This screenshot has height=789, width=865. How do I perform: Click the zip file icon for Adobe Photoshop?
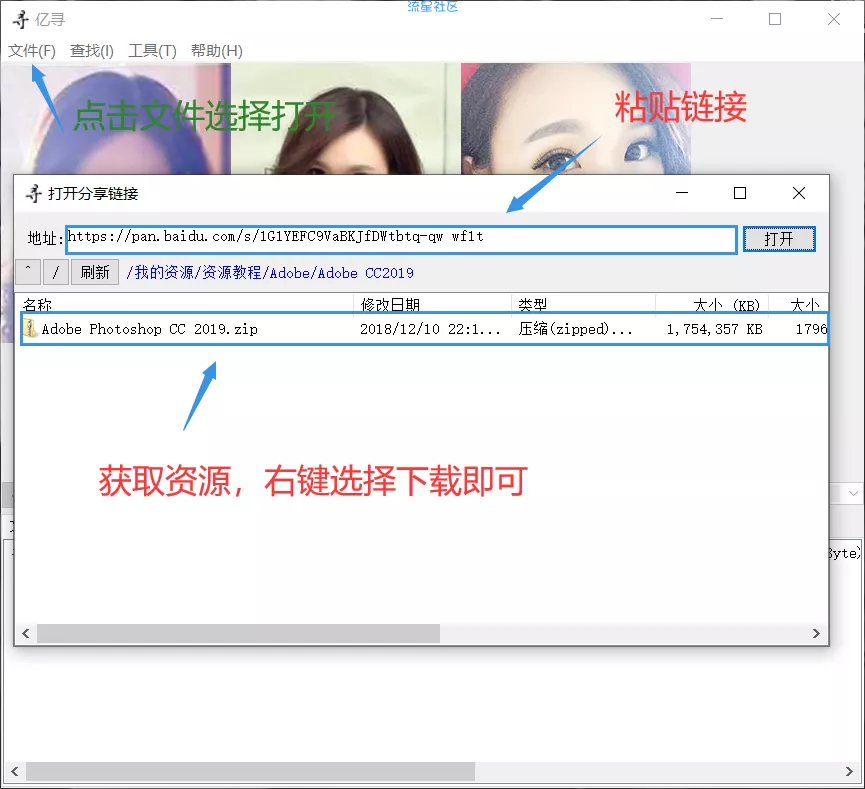point(30,328)
